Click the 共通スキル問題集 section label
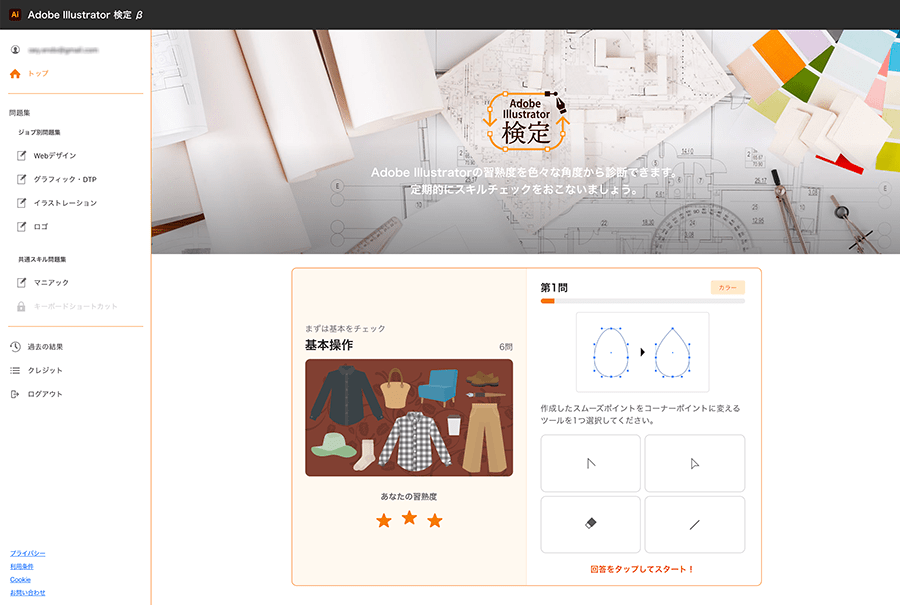The image size is (900, 605). (x=42, y=259)
